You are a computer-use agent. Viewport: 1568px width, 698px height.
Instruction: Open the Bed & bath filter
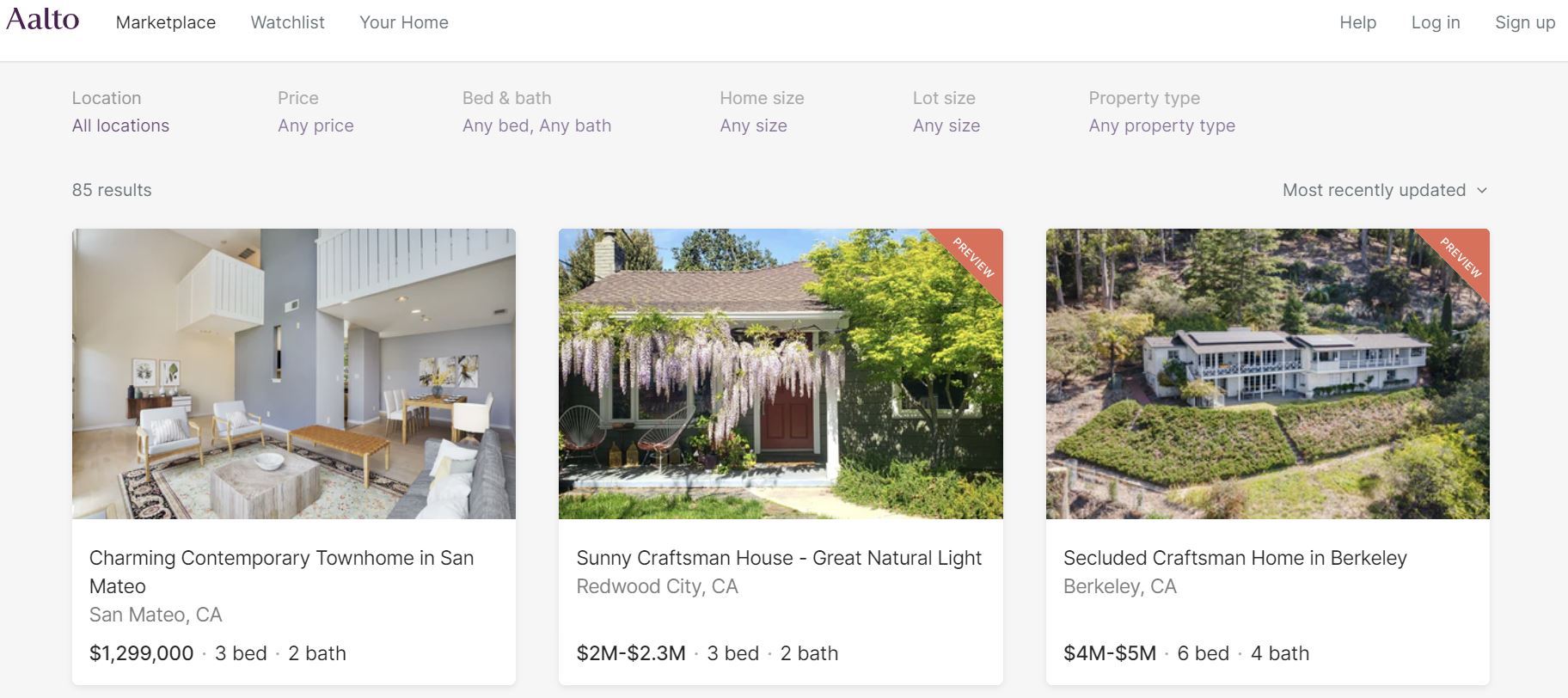coord(536,126)
